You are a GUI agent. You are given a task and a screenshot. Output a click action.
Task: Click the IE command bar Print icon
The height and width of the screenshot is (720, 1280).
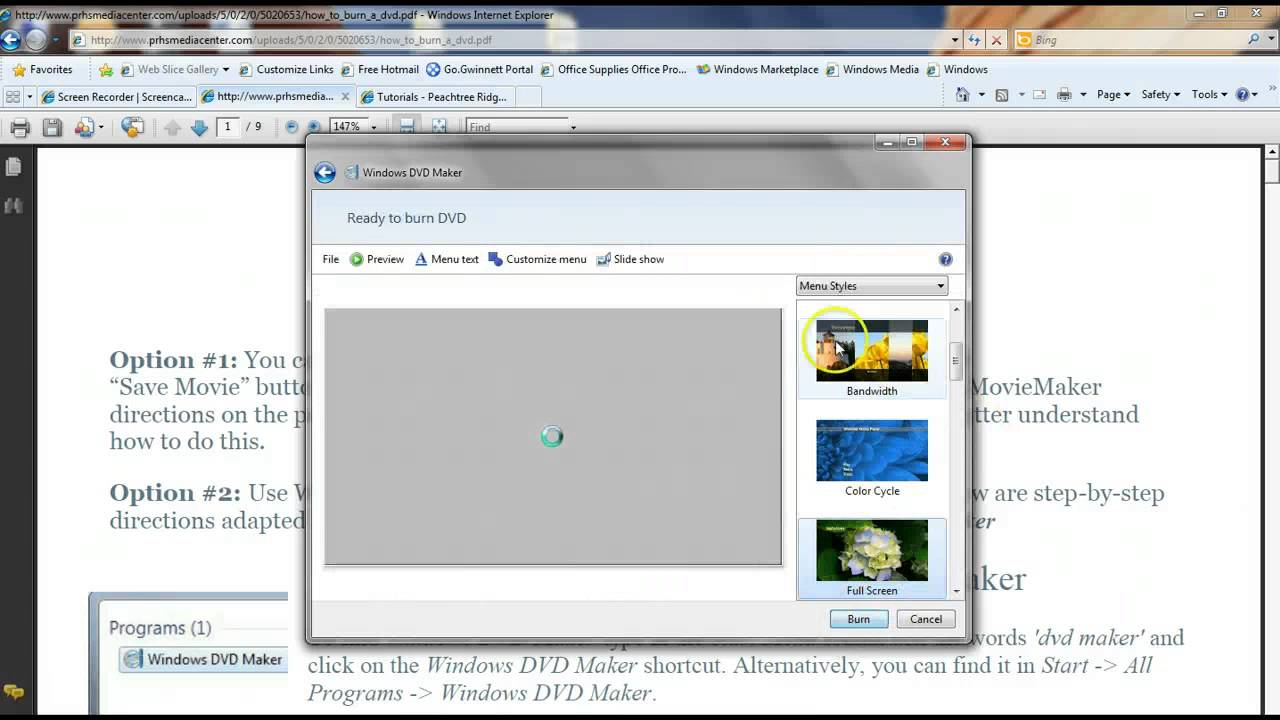1064,94
